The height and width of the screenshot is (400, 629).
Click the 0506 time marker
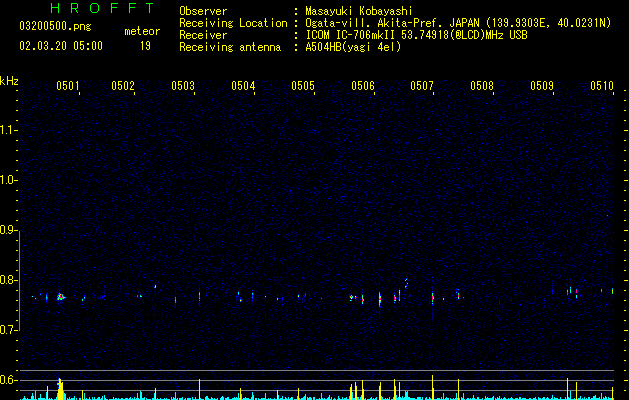tap(363, 86)
